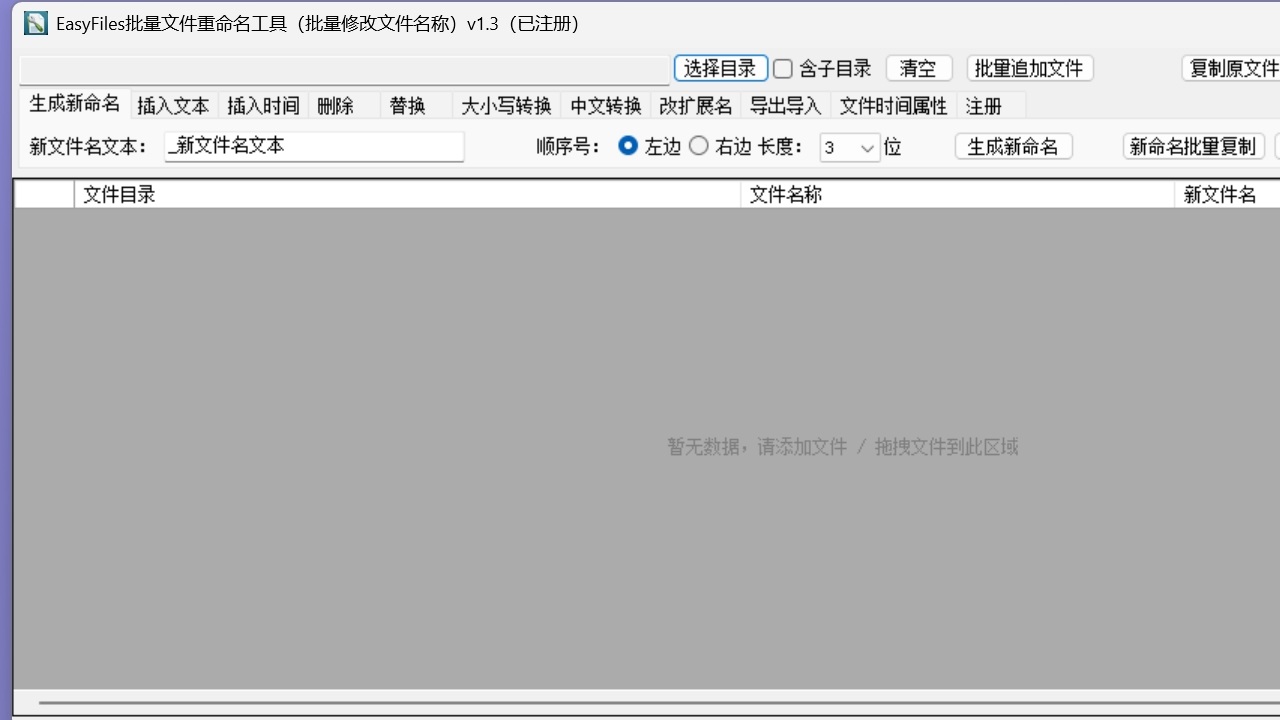Viewport: 1280px width, 720px height.
Task: Click the 新命名批量复制 button
Action: click(1193, 146)
